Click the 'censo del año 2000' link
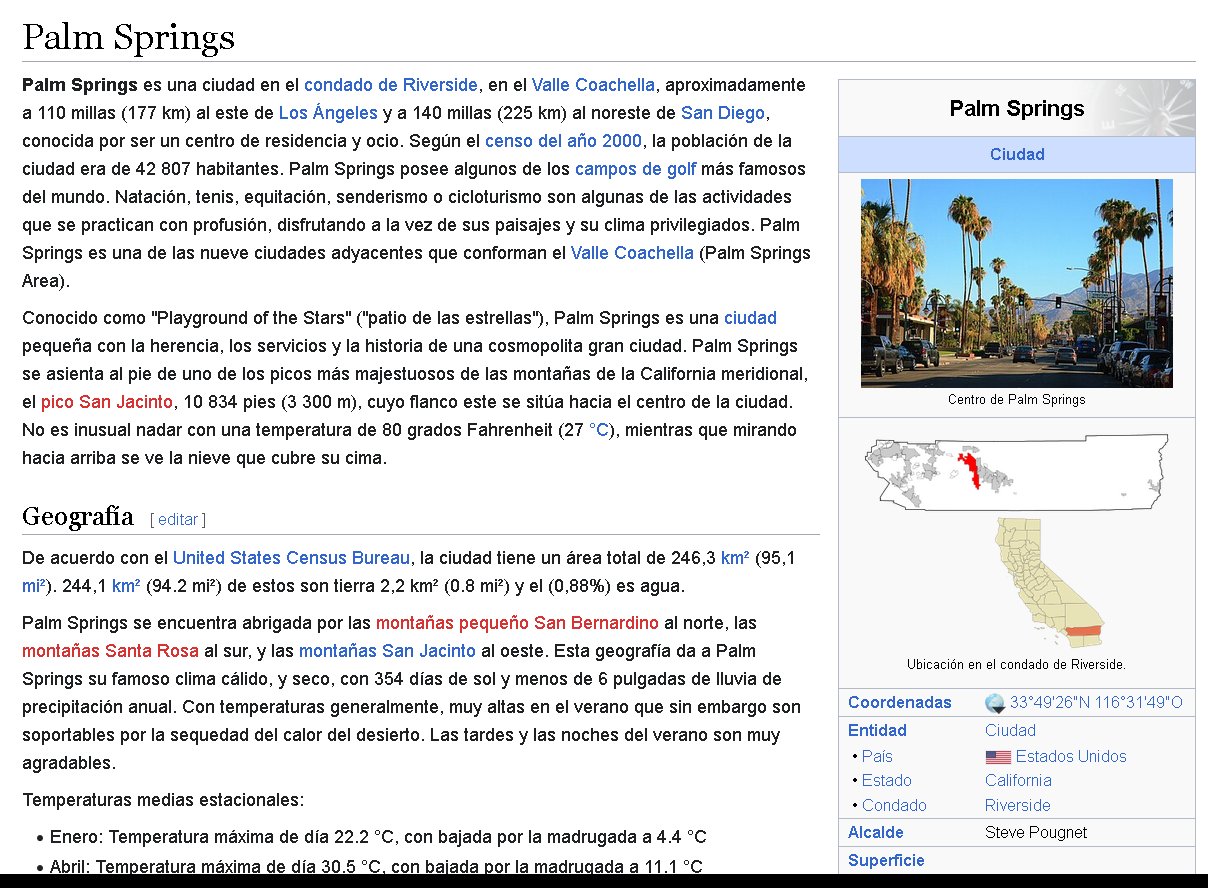The image size is (1208, 888). [x=563, y=141]
